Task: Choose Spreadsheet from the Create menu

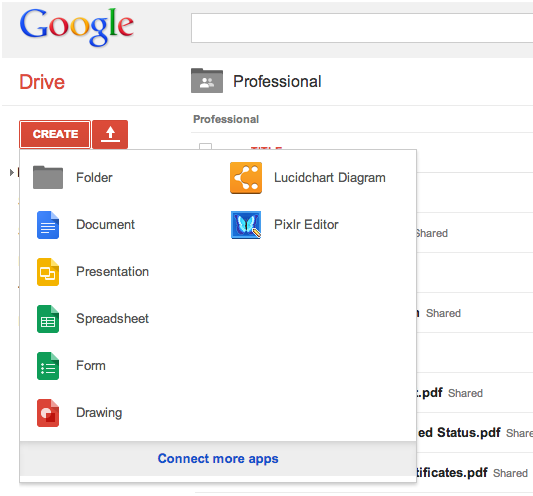Action: pos(112,319)
